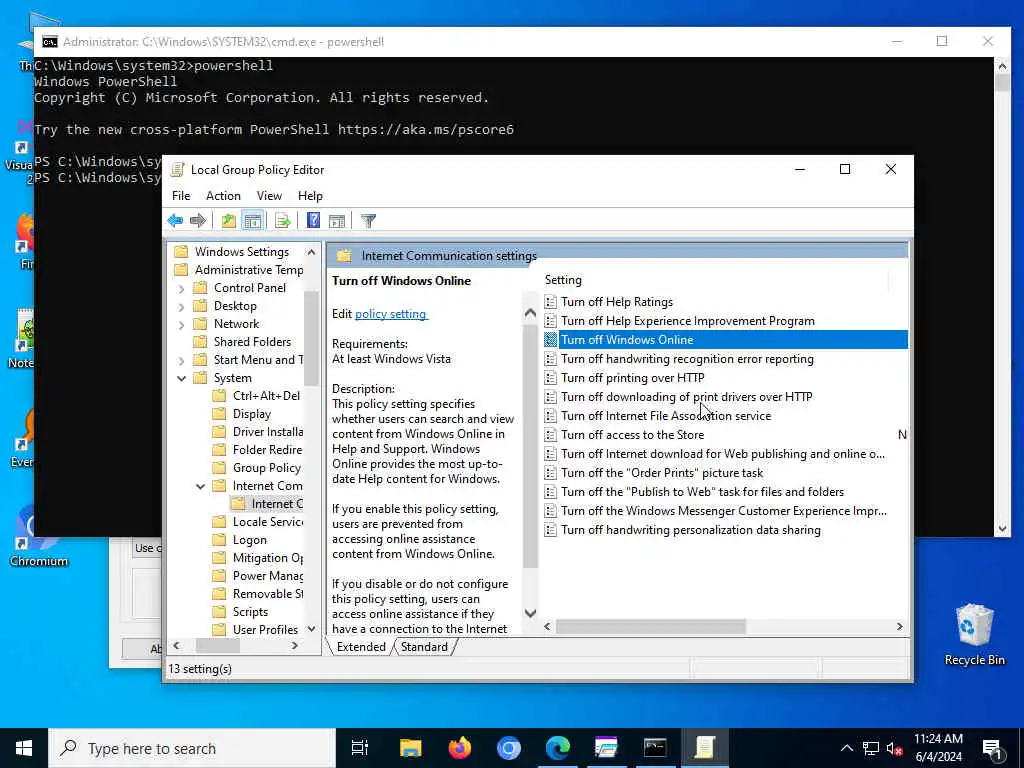Switch to the Command Prompt taskbar icon
The height and width of the screenshot is (768, 1024).
[655, 748]
